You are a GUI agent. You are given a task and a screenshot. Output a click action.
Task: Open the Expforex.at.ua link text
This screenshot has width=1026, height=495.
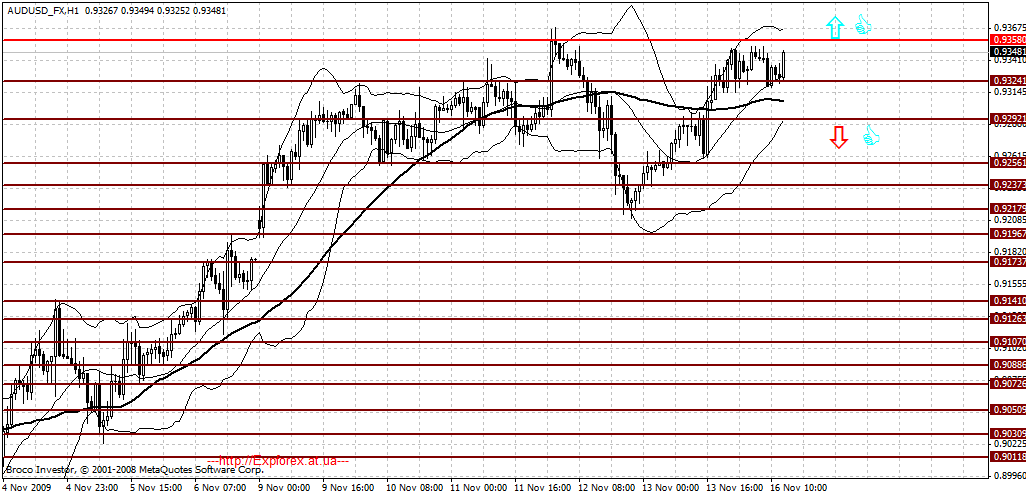pyautogui.click(x=278, y=461)
